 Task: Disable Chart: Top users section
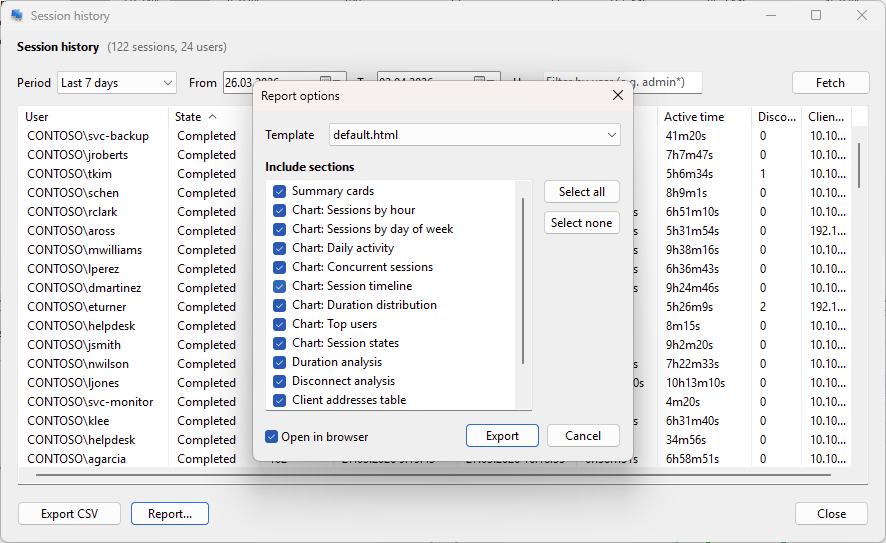point(280,324)
